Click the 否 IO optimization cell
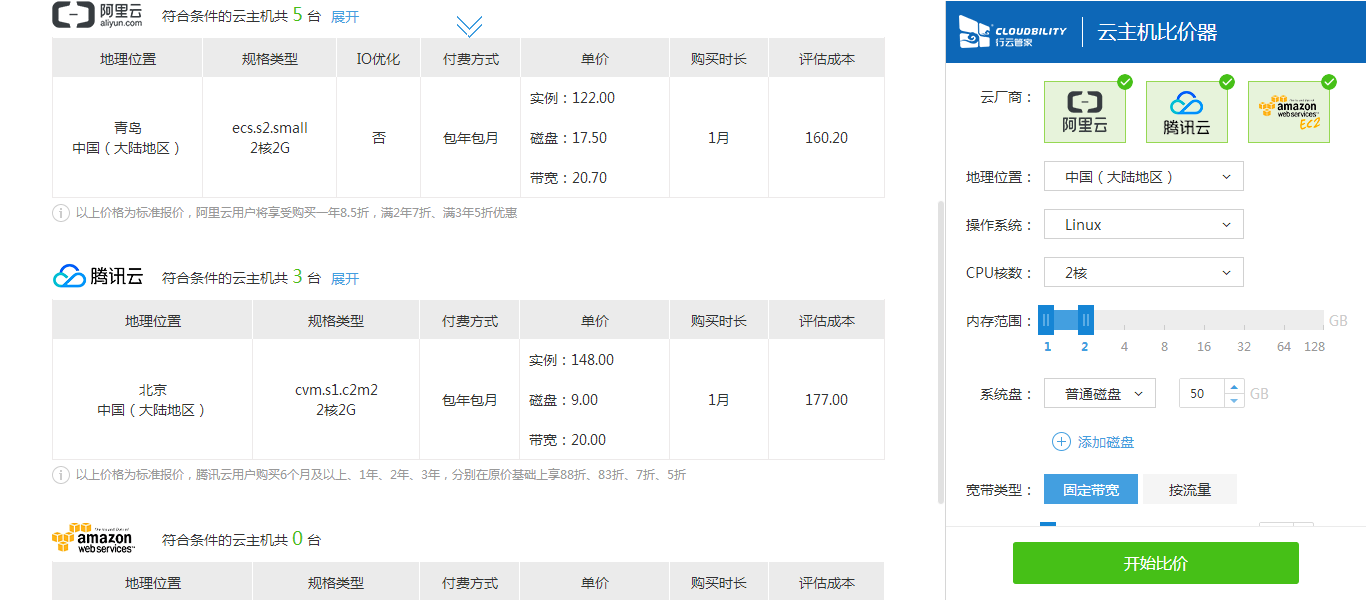This screenshot has height=600, width=1366. [x=379, y=138]
